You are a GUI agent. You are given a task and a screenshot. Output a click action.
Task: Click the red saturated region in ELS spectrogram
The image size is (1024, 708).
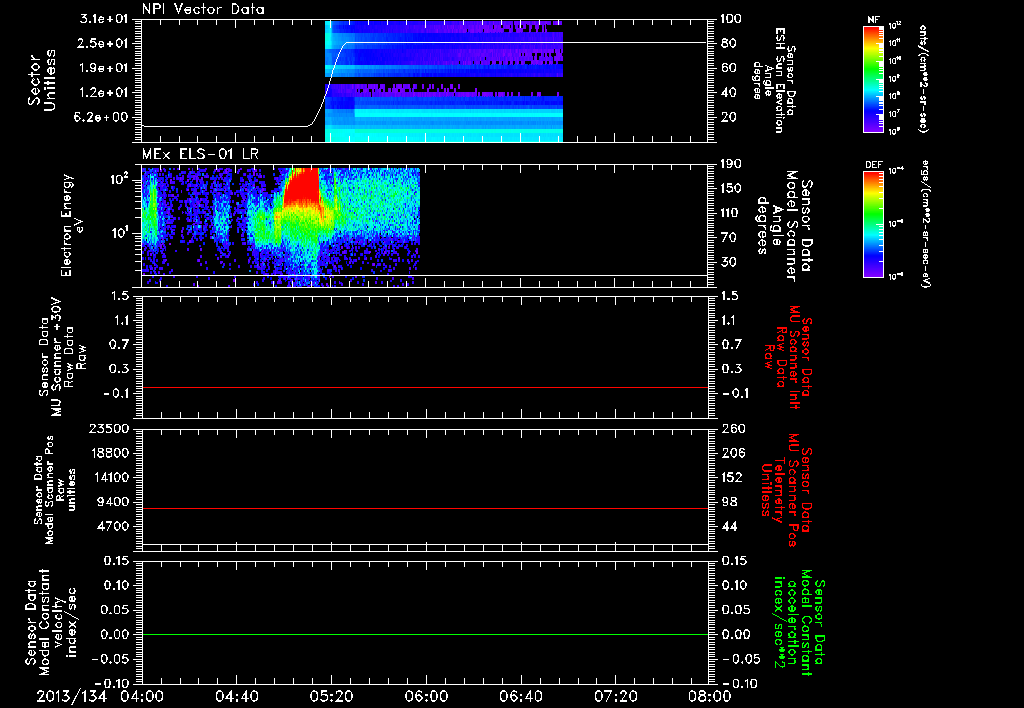coord(302,186)
